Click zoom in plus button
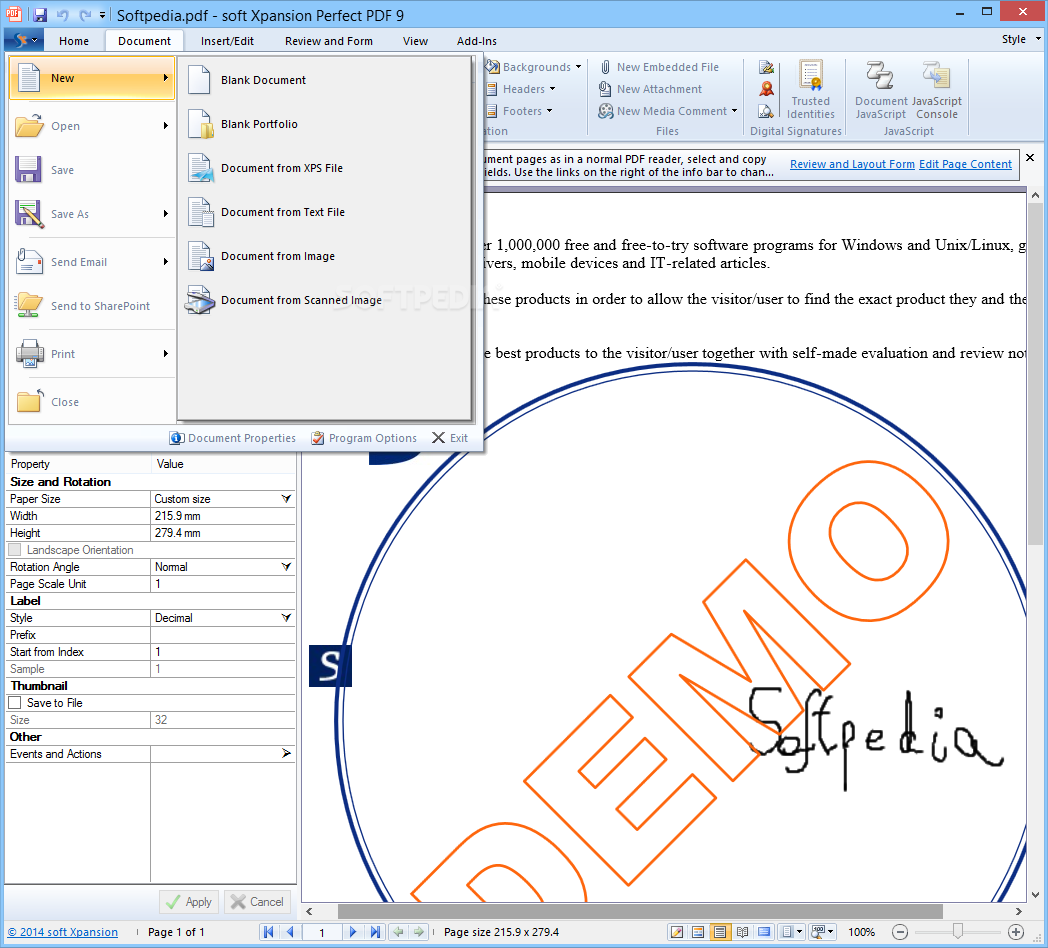The image size is (1048, 948). [x=1016, y=932]
